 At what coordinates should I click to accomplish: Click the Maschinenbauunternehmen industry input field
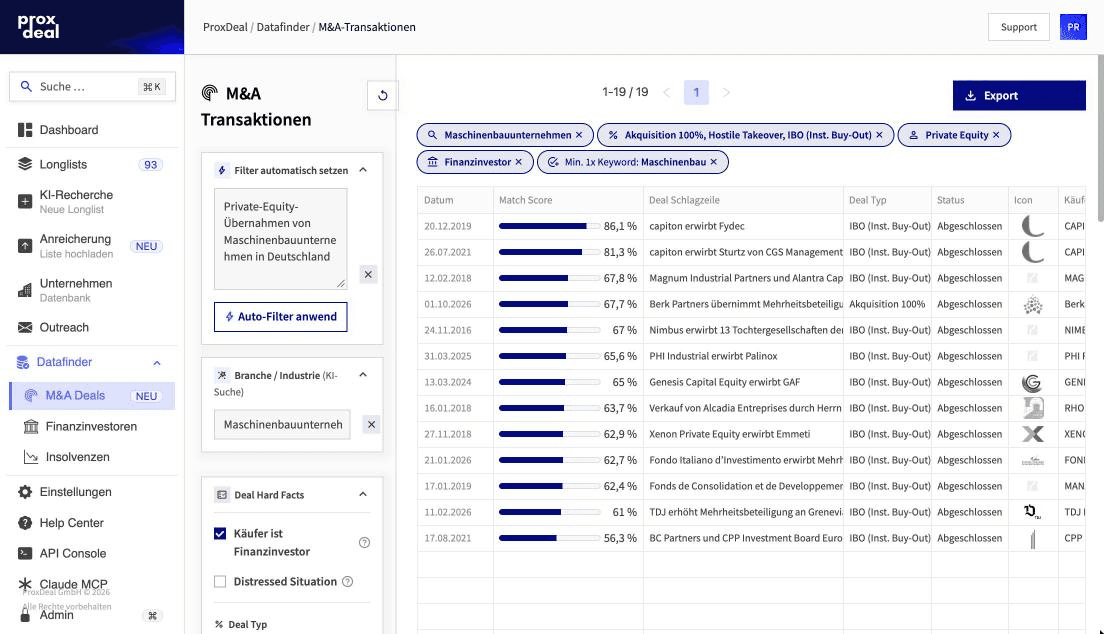coord(282,425)
